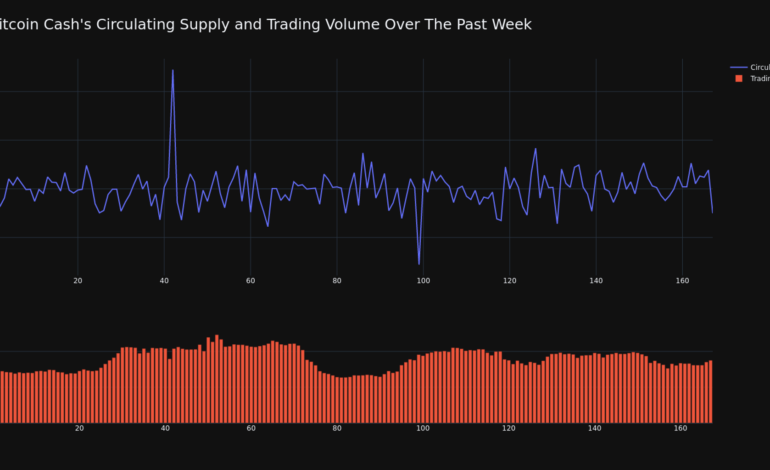Click tick label 20 on the line chart axis
Image resolution: width=770 pixels, height=470 pixels.
(x=78, y=281)
